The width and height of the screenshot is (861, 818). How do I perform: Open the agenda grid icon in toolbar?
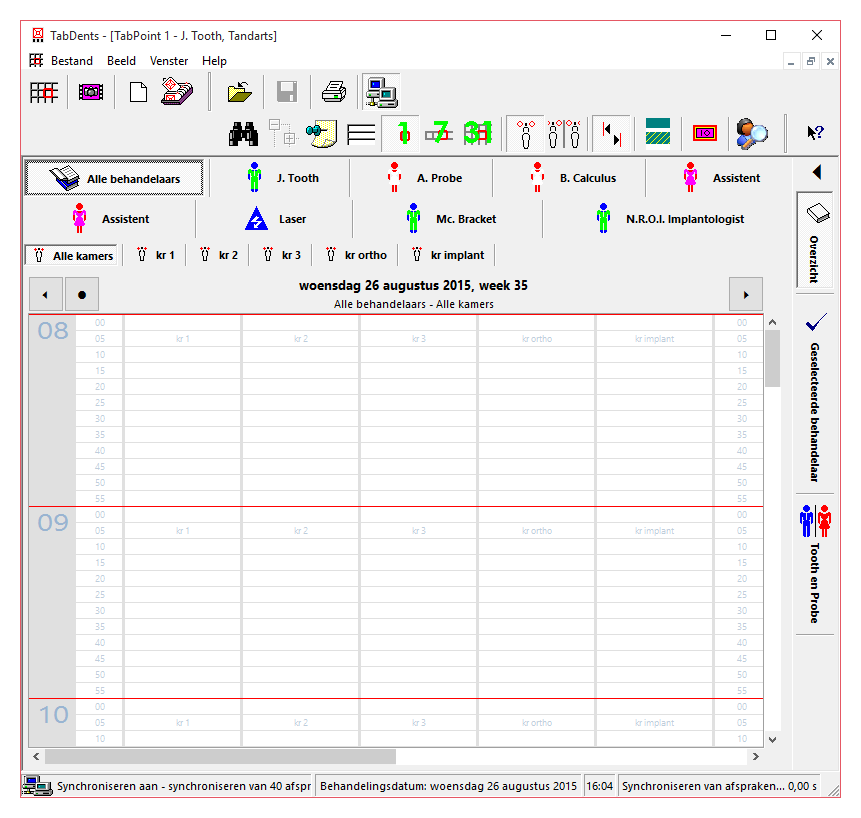(x=44, y=92)
